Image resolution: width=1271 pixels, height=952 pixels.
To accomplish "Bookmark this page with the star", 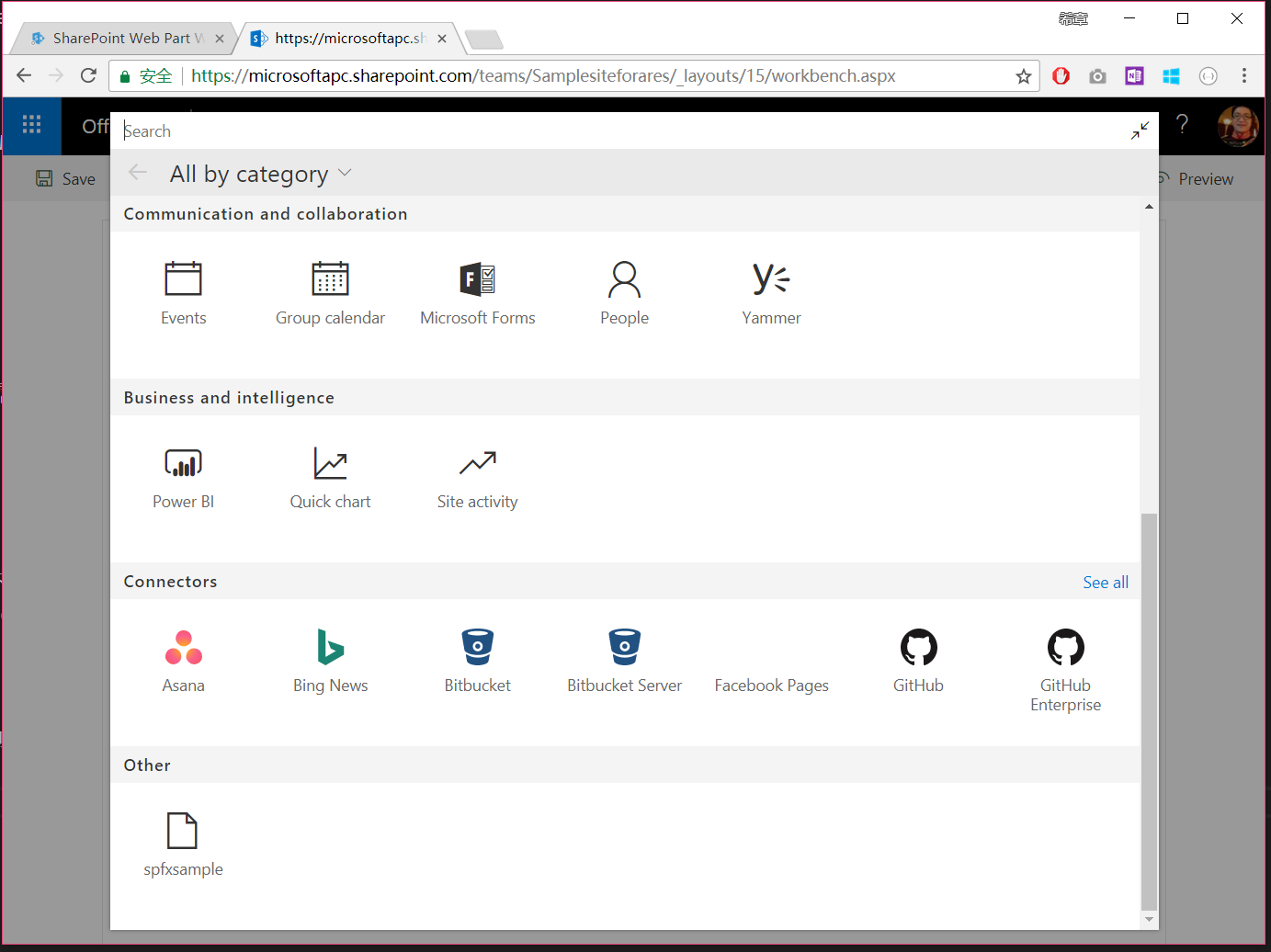I will (x=1023, y=76).
